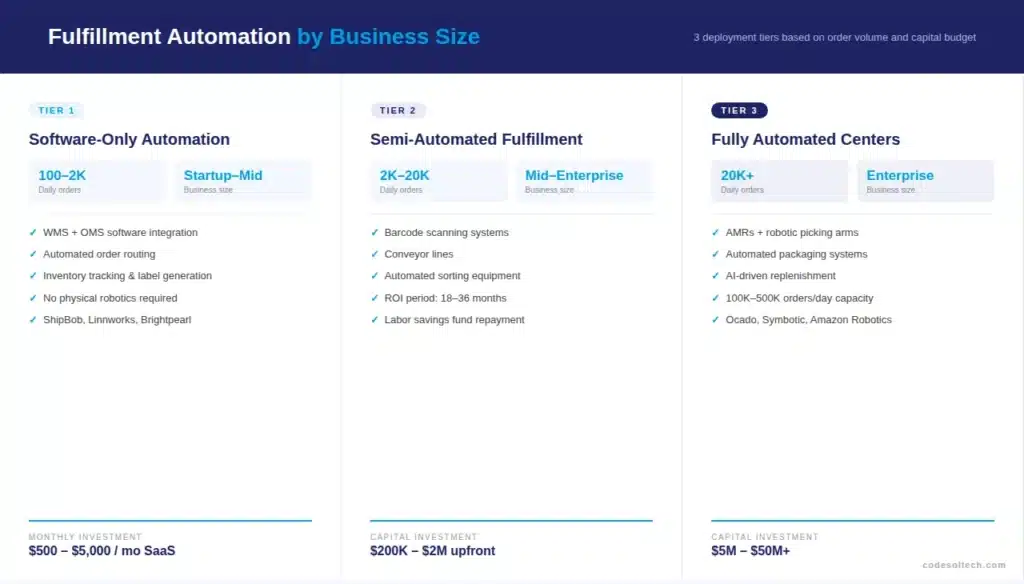Click checkmark beside No physical robotics required
Image resolution: width=1024 pixels, height=584 pixels.
click(x=33, y=298)
